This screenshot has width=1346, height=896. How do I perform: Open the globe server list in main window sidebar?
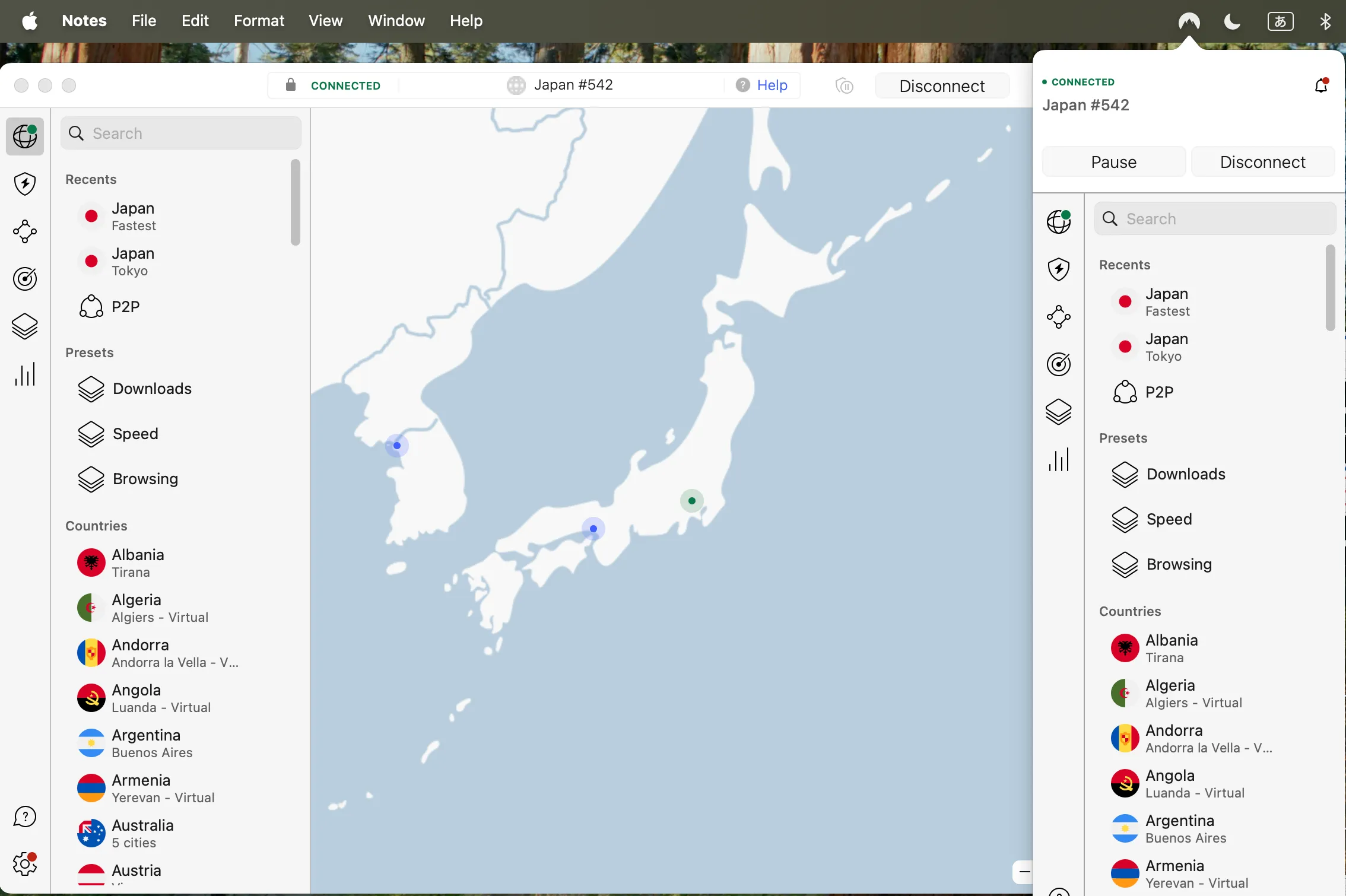pos(25,136)
